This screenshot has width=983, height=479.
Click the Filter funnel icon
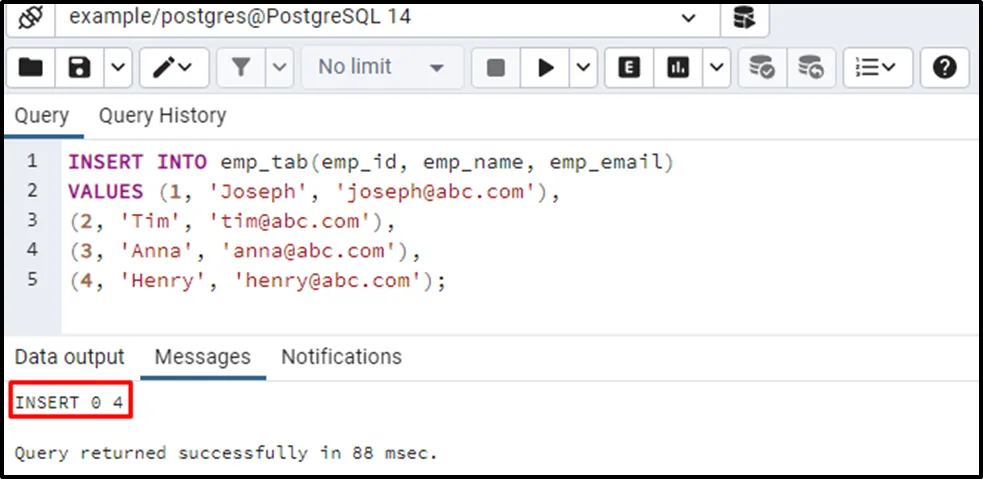click(241, 68)
